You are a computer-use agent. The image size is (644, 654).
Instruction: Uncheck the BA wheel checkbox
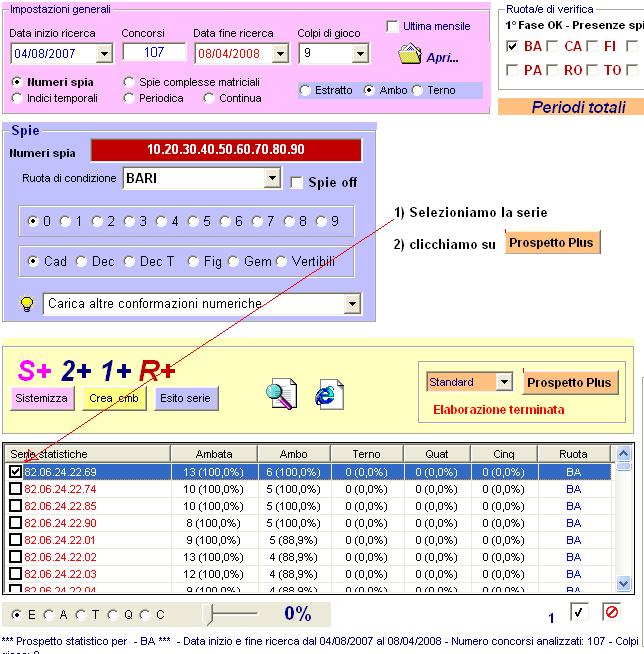click(512, 46)
